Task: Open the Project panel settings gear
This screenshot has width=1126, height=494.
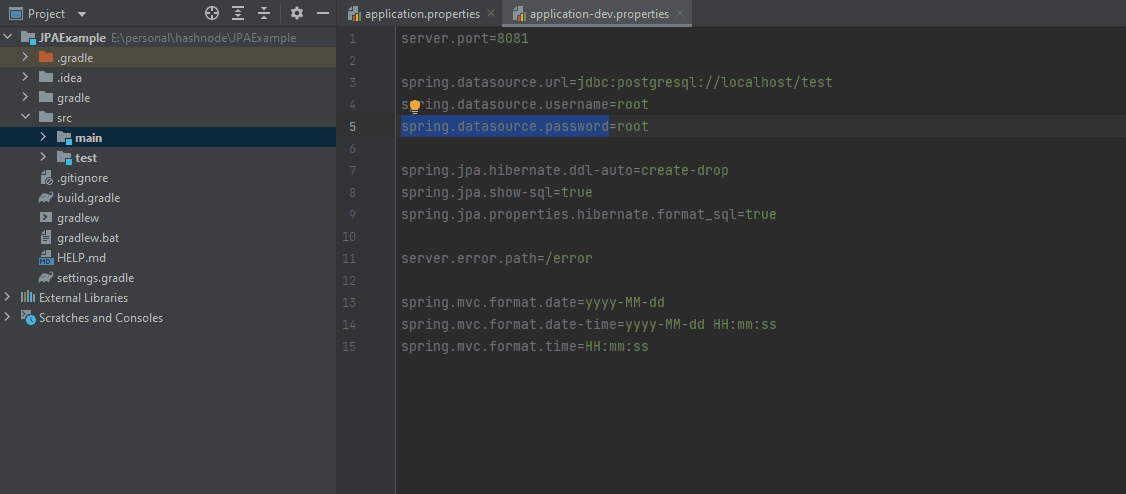Action: [x=296, y=13]
